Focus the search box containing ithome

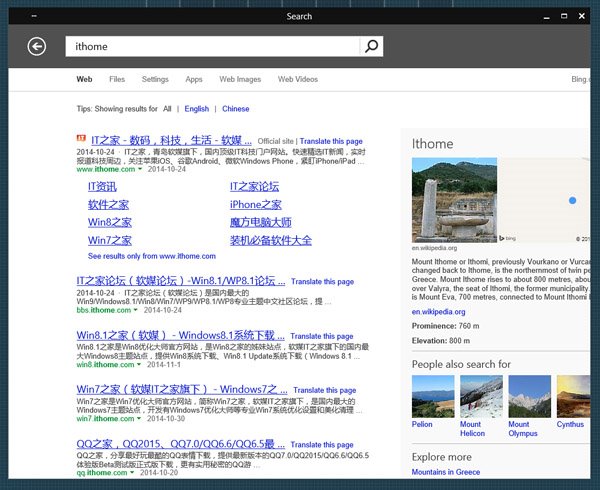(212, 46)
